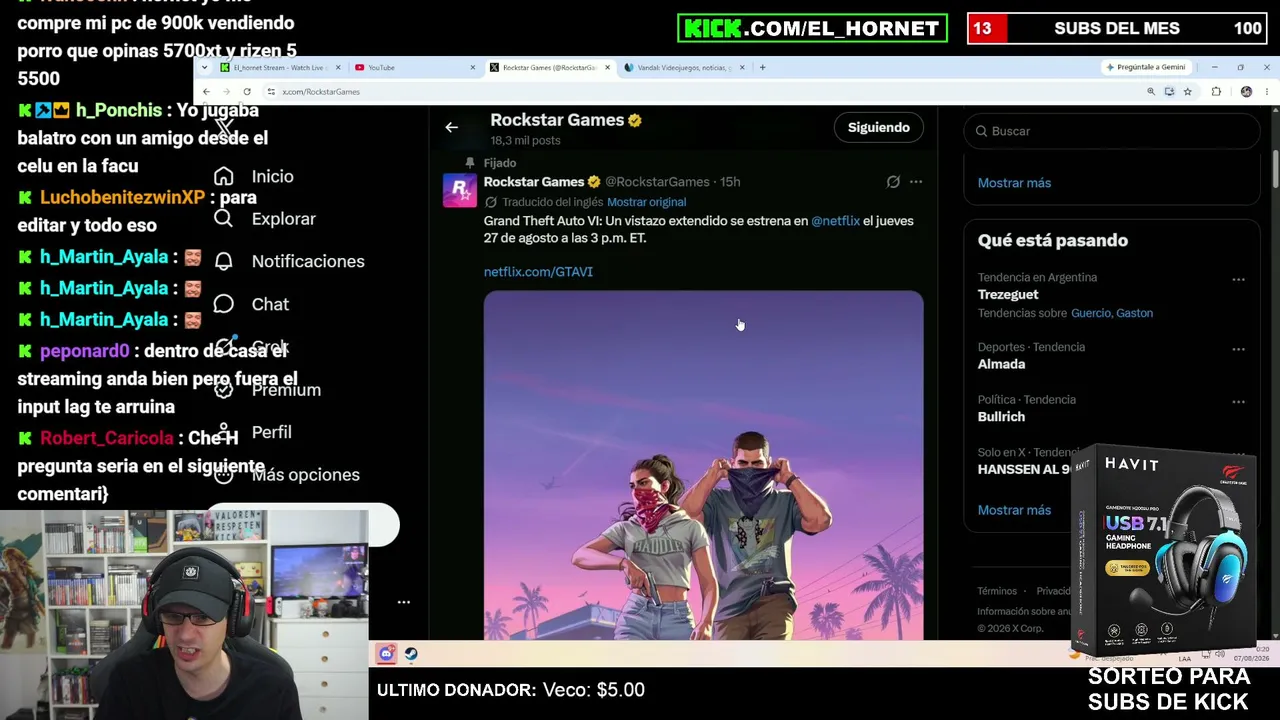
Task: Click Mostrar más above Qué está pasando
Action: (1014, 183)
